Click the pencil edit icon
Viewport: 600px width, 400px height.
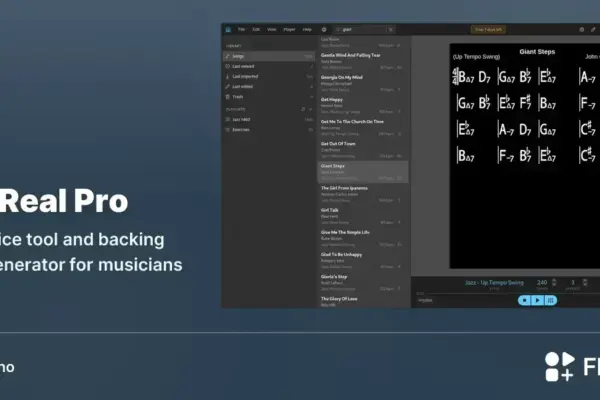tap(593, 29)
